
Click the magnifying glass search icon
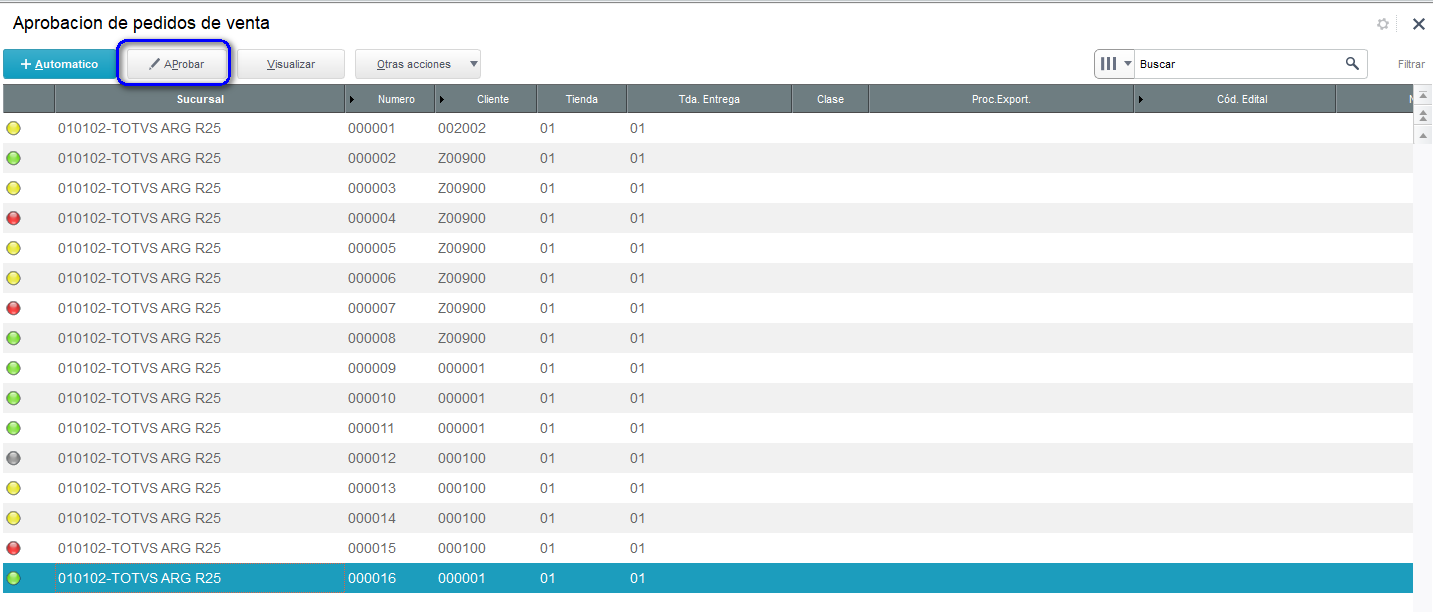[1353, 64]
